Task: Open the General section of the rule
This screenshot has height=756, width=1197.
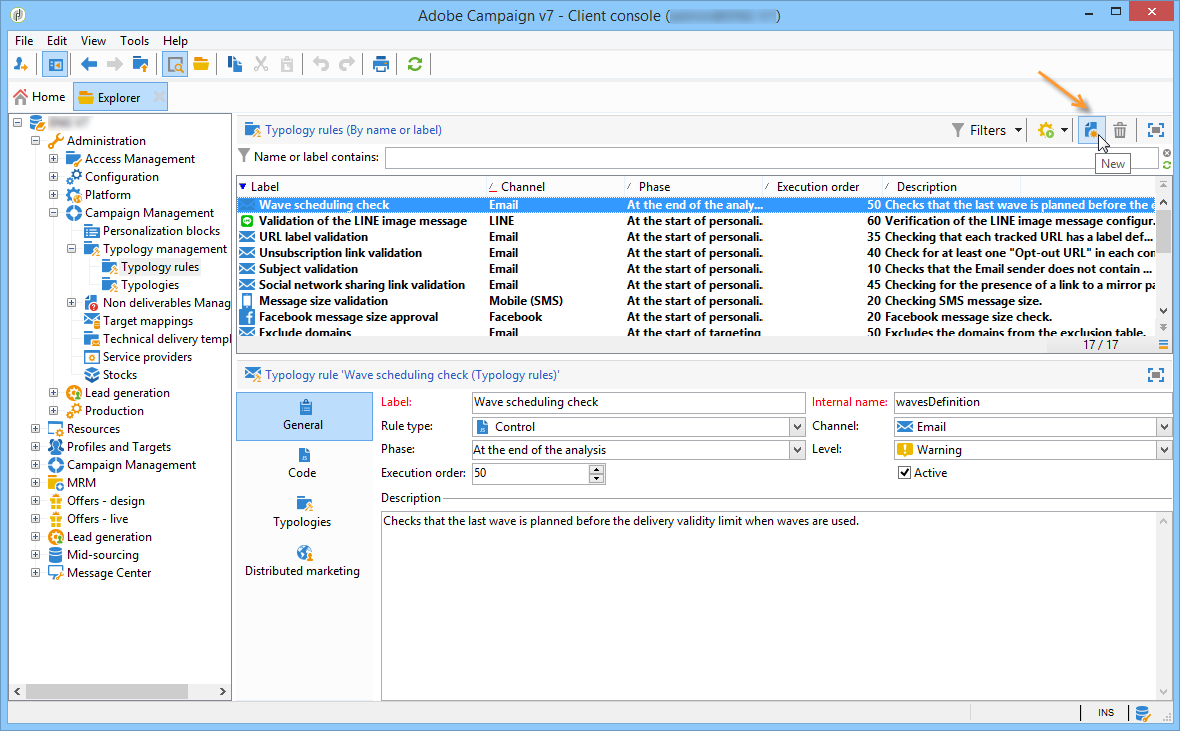Action: tap(304, 415)
